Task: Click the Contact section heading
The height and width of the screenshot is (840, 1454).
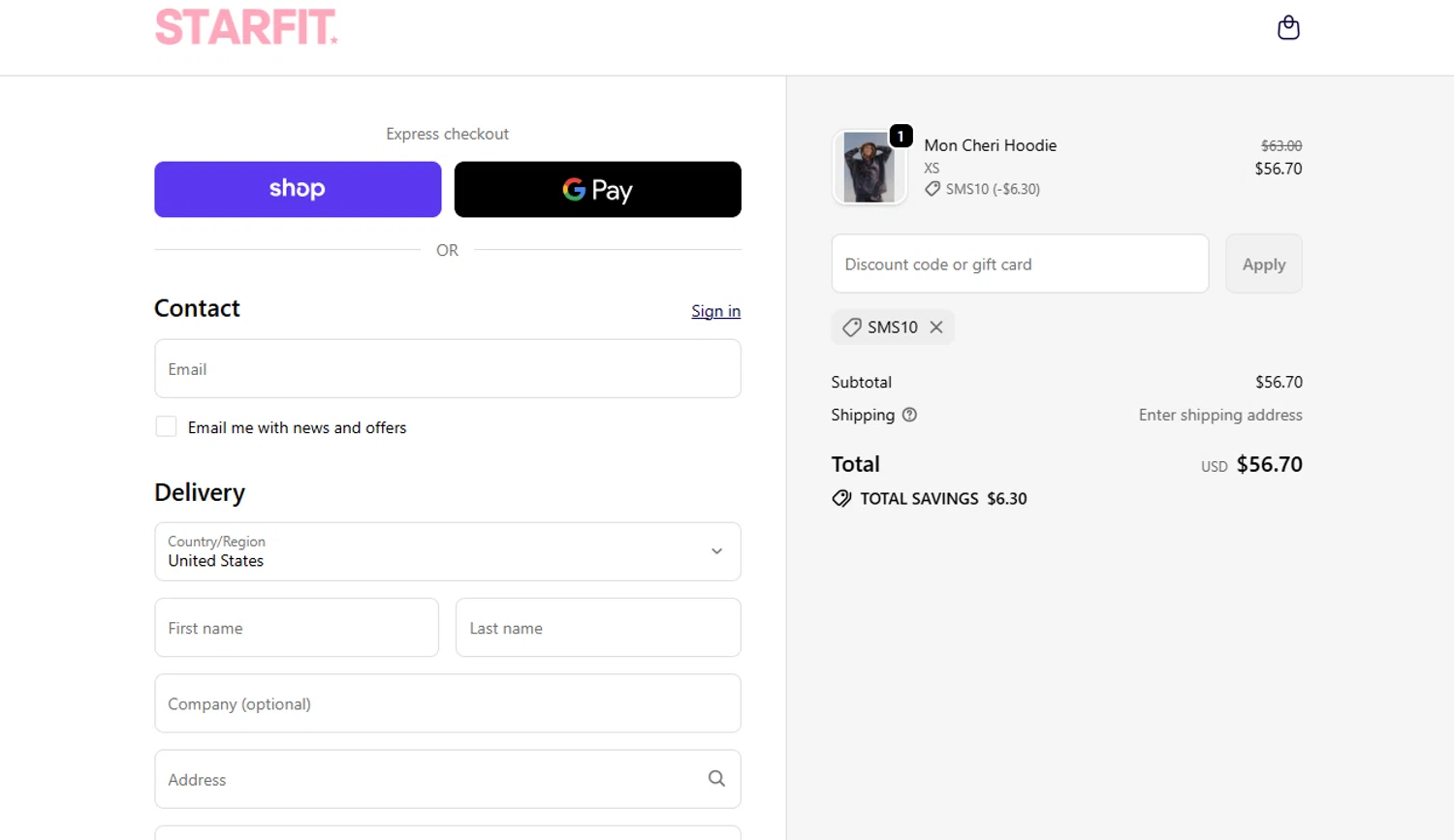Action: coord(197,308)
